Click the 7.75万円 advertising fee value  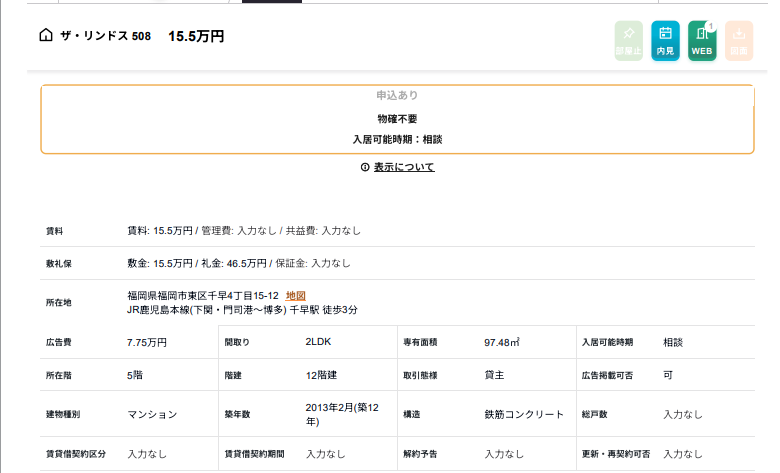(147, 342)
